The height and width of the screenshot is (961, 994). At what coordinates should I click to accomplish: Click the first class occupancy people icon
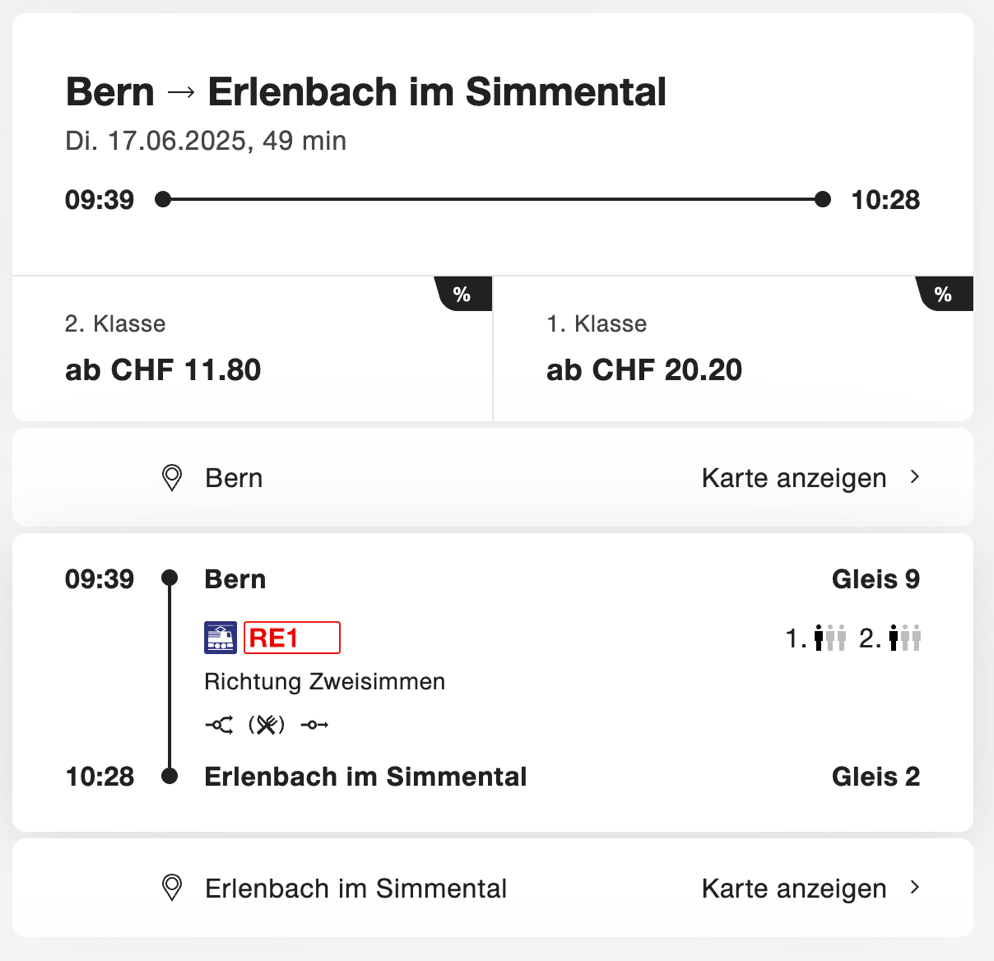tap(830, 638)
